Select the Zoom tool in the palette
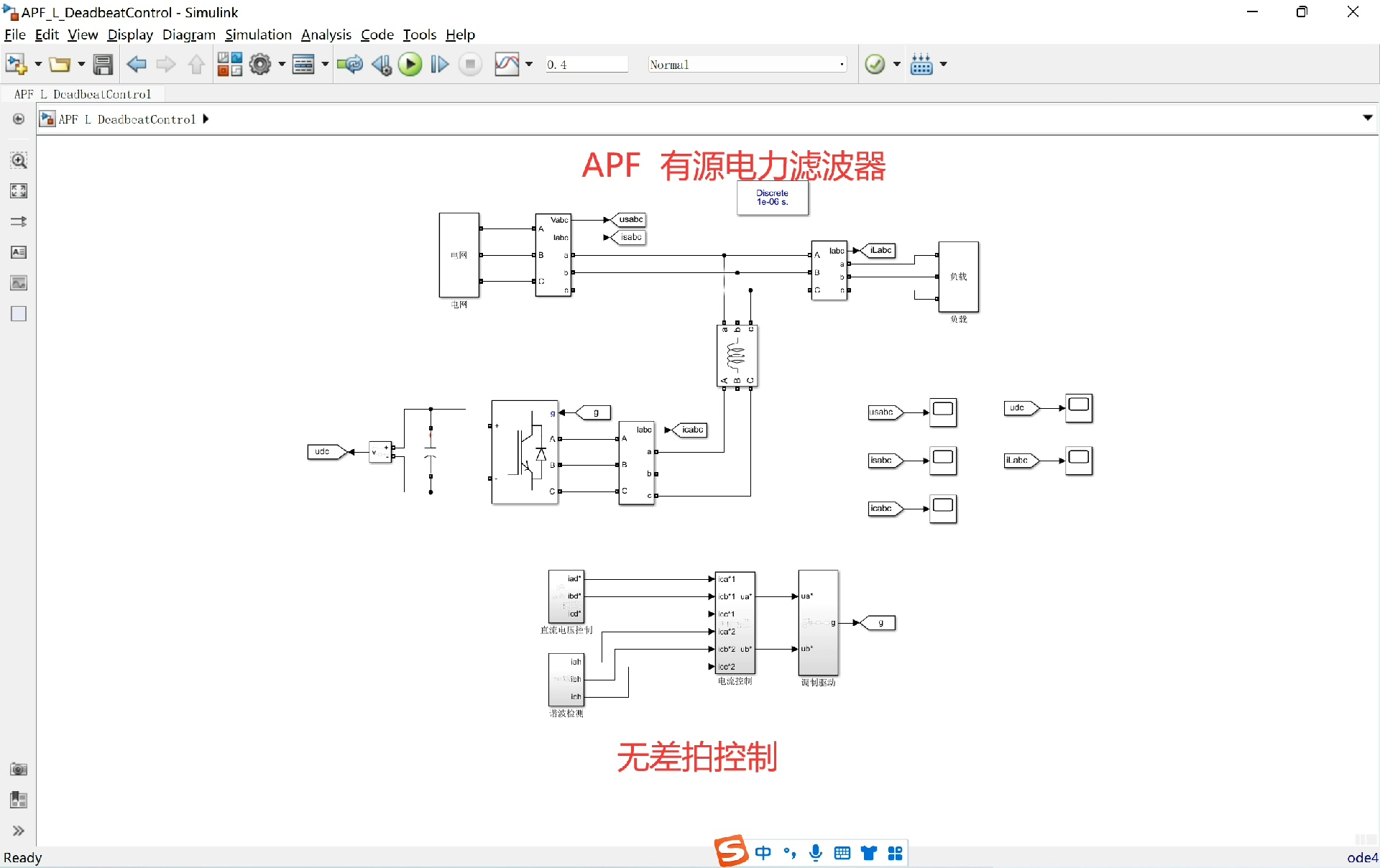 [19, 160]
